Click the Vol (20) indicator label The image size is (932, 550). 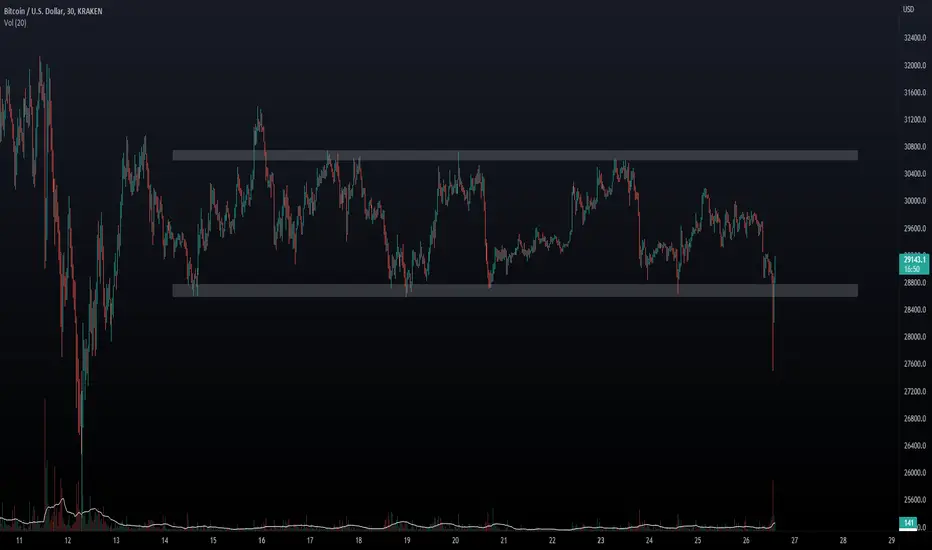click(15, 23)
